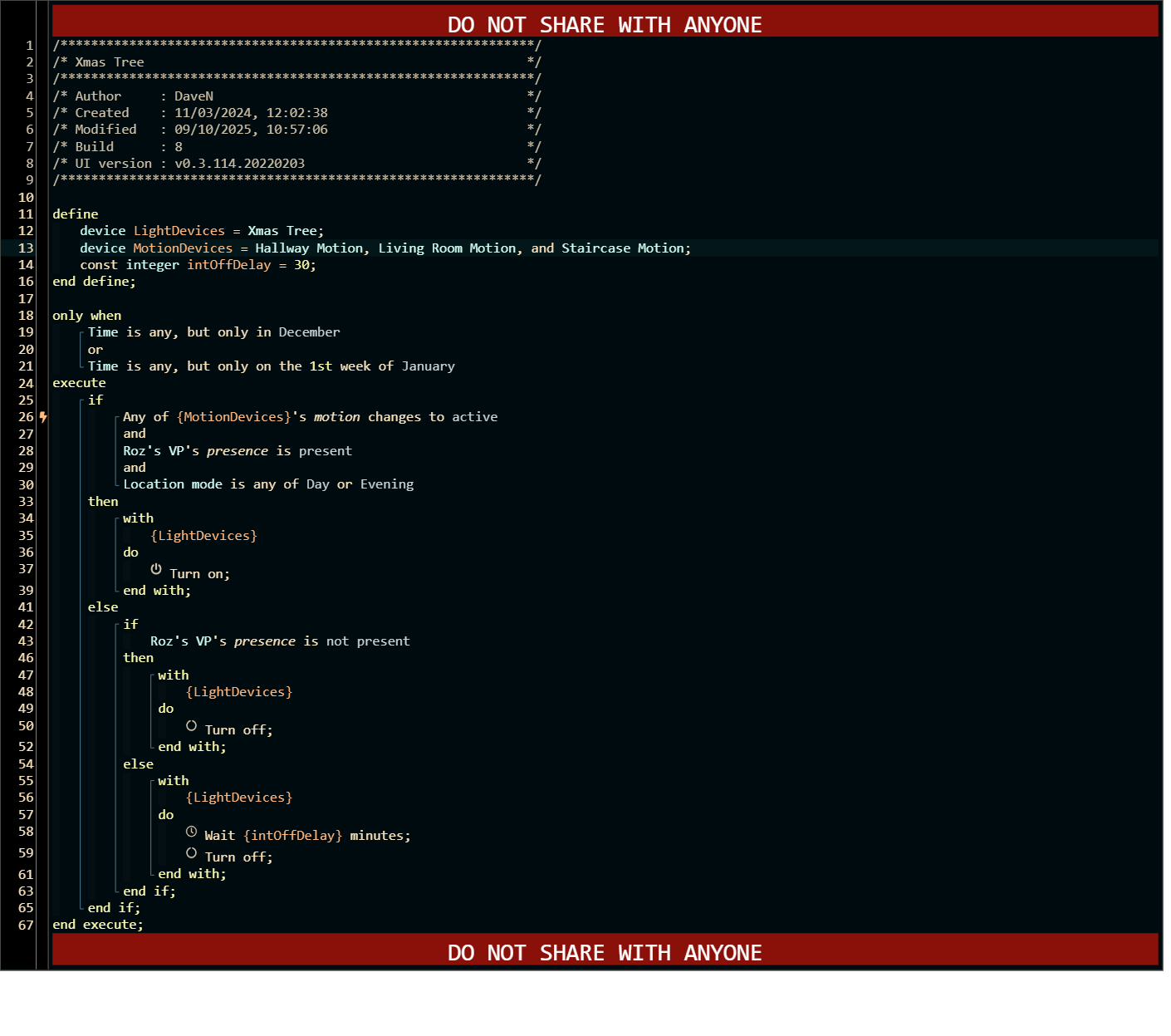
Task: Select the "or" operator between time restrictions
Action: coord(96,350)
